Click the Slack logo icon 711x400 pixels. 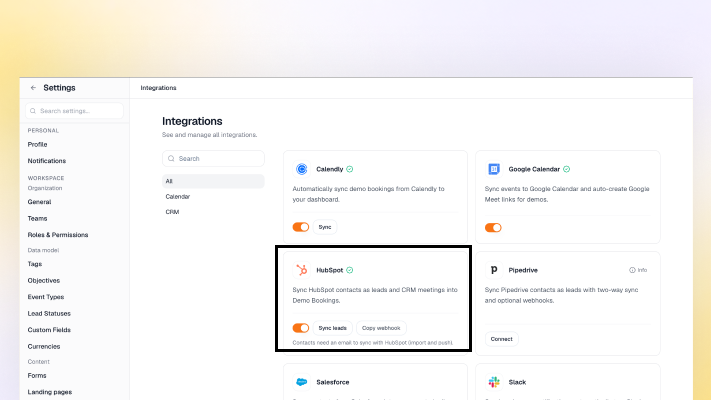494,382
